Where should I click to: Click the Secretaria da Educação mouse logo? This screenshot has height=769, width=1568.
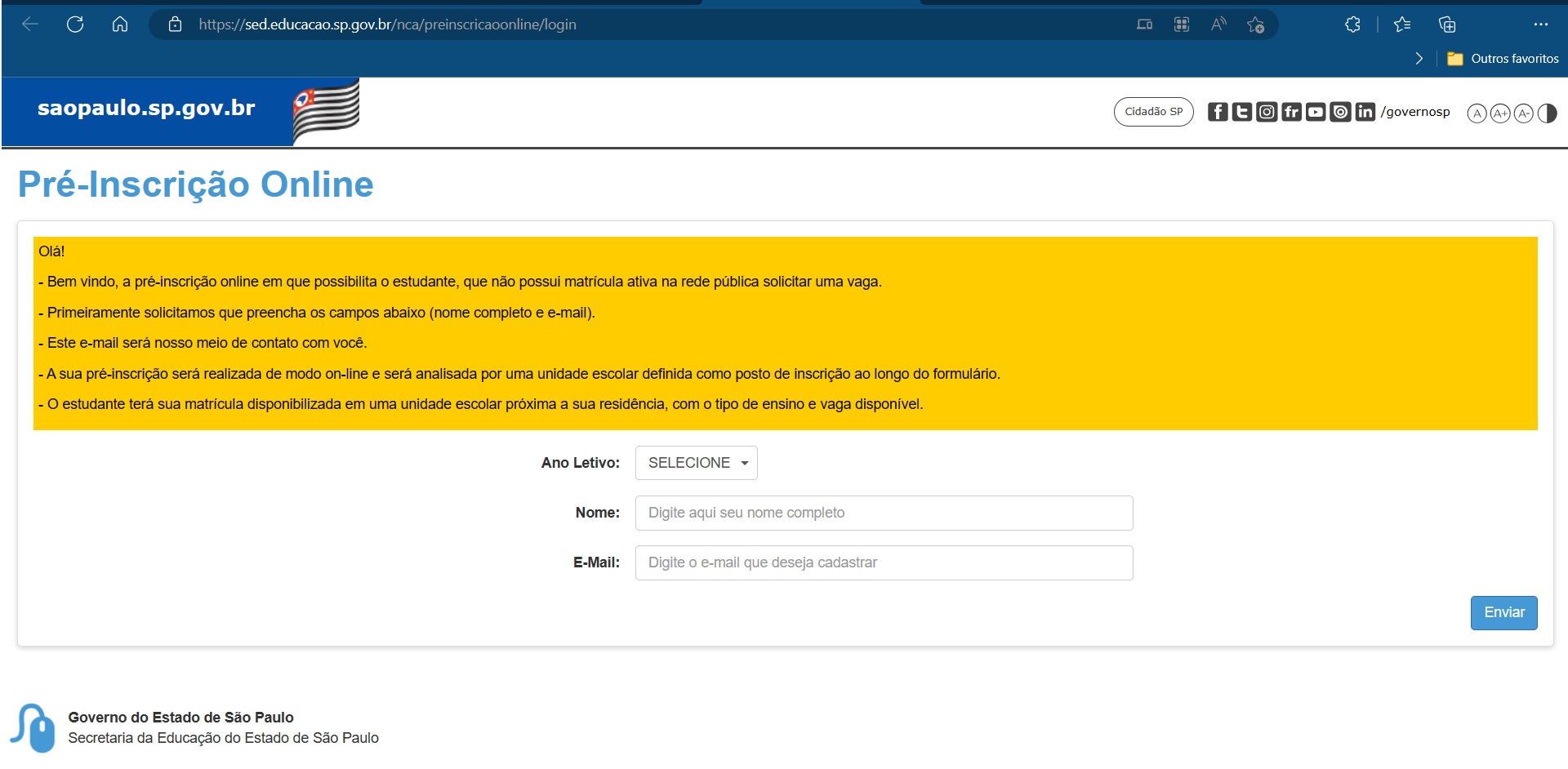tap(33, 727)
